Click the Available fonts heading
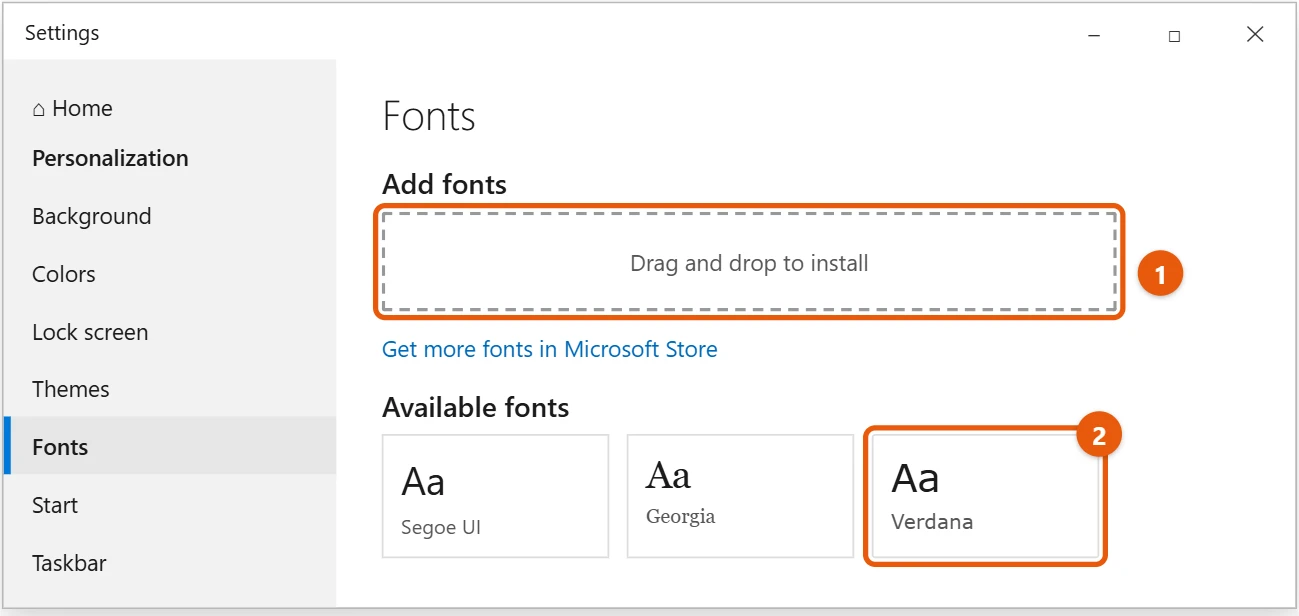The height and width of the screenshot is (616, 1299). (476, 407)
